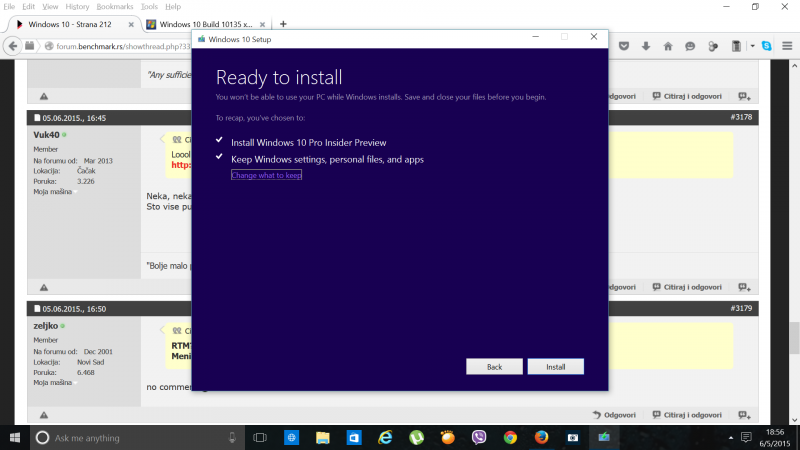This screenshot has height=450, width=800.
Task: Open the Action Center notification icon
Action: click(746, 438)
